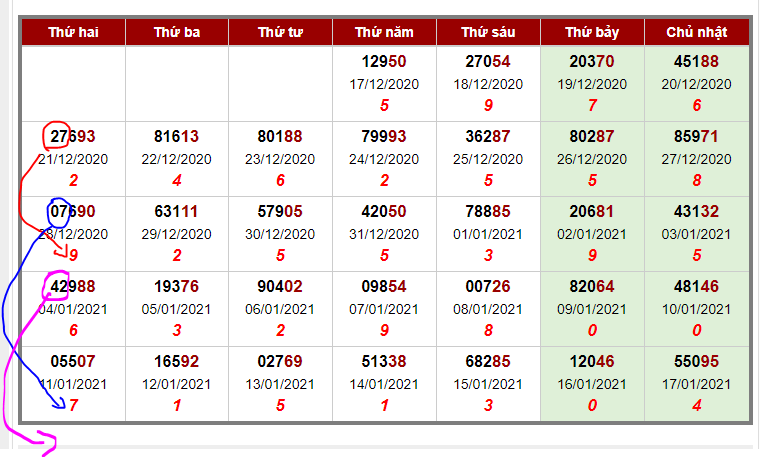This screenshot has width=768, height=457.
Task: Click the red digit 7 under 11/01/2021
Action: tap(73, 406)
